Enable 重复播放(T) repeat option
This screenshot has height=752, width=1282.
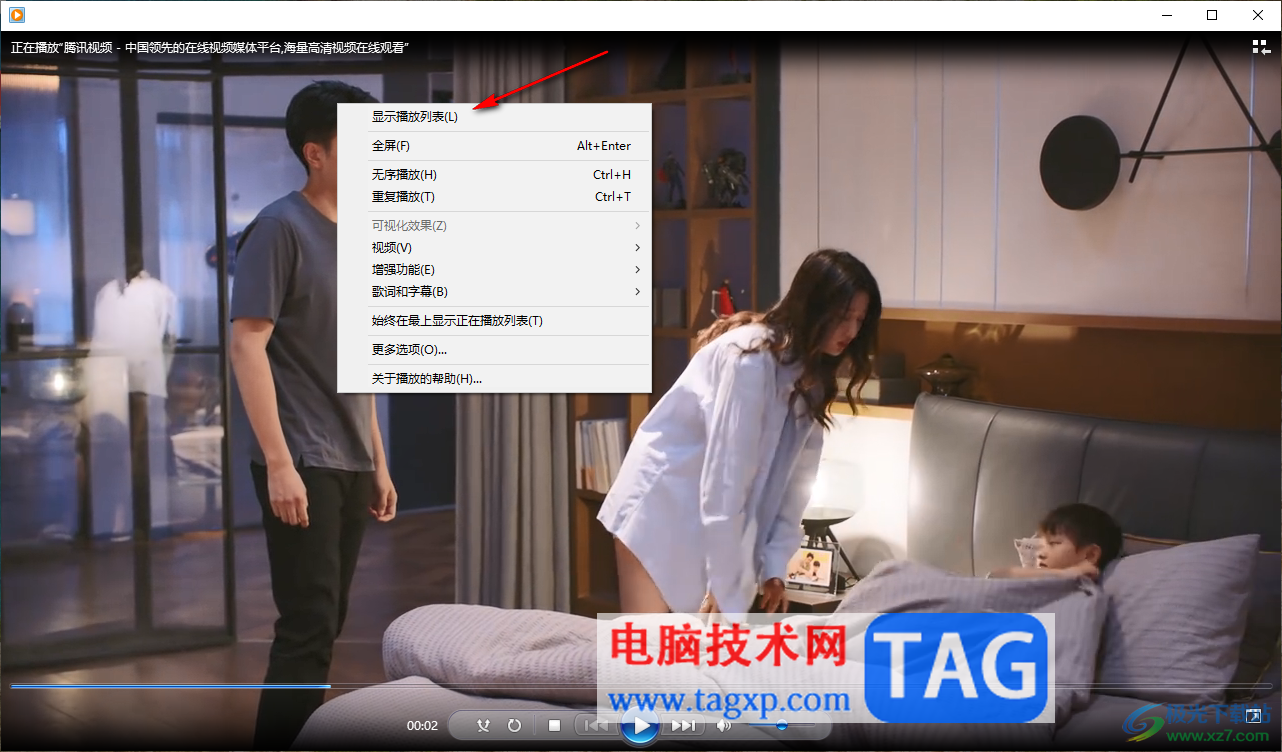[x=494, y=197]
